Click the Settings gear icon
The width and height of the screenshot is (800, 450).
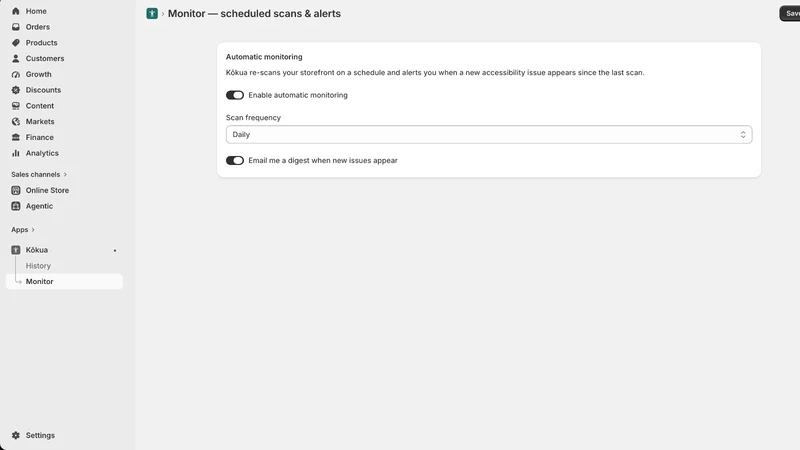point(16,435)
